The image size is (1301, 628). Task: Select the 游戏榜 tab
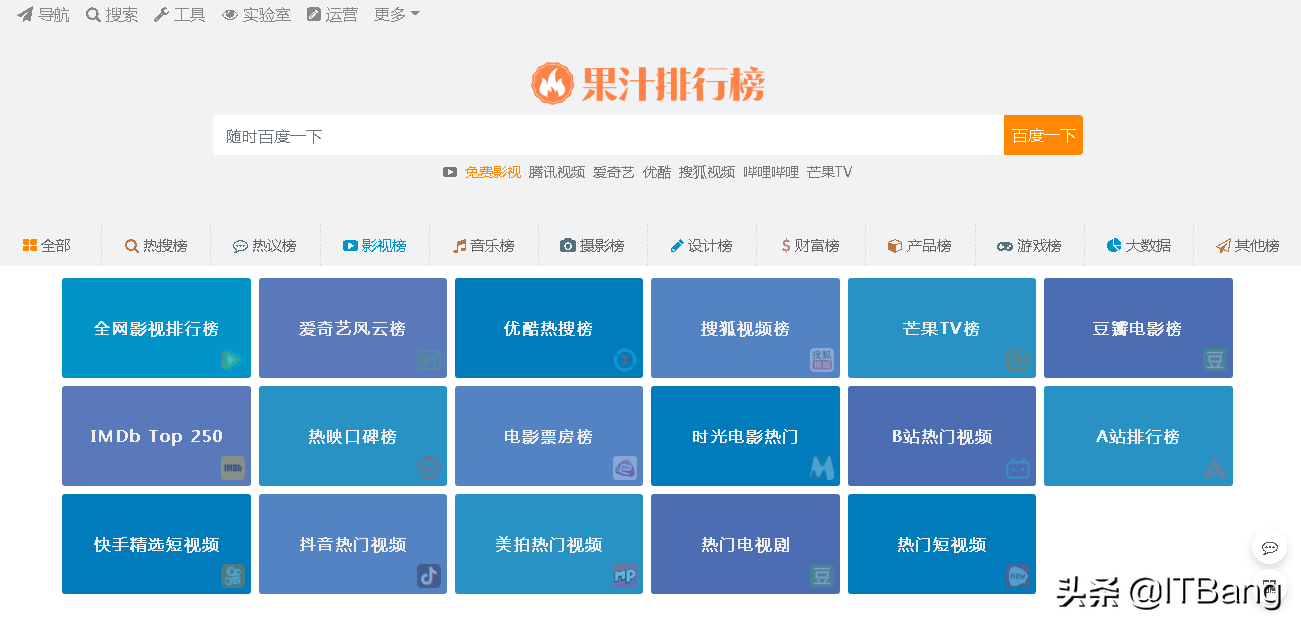(1029, 245)
